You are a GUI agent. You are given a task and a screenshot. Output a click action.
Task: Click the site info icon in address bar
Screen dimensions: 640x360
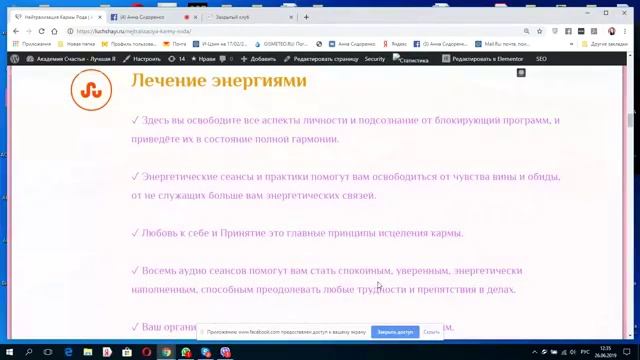tap(70, 31)
